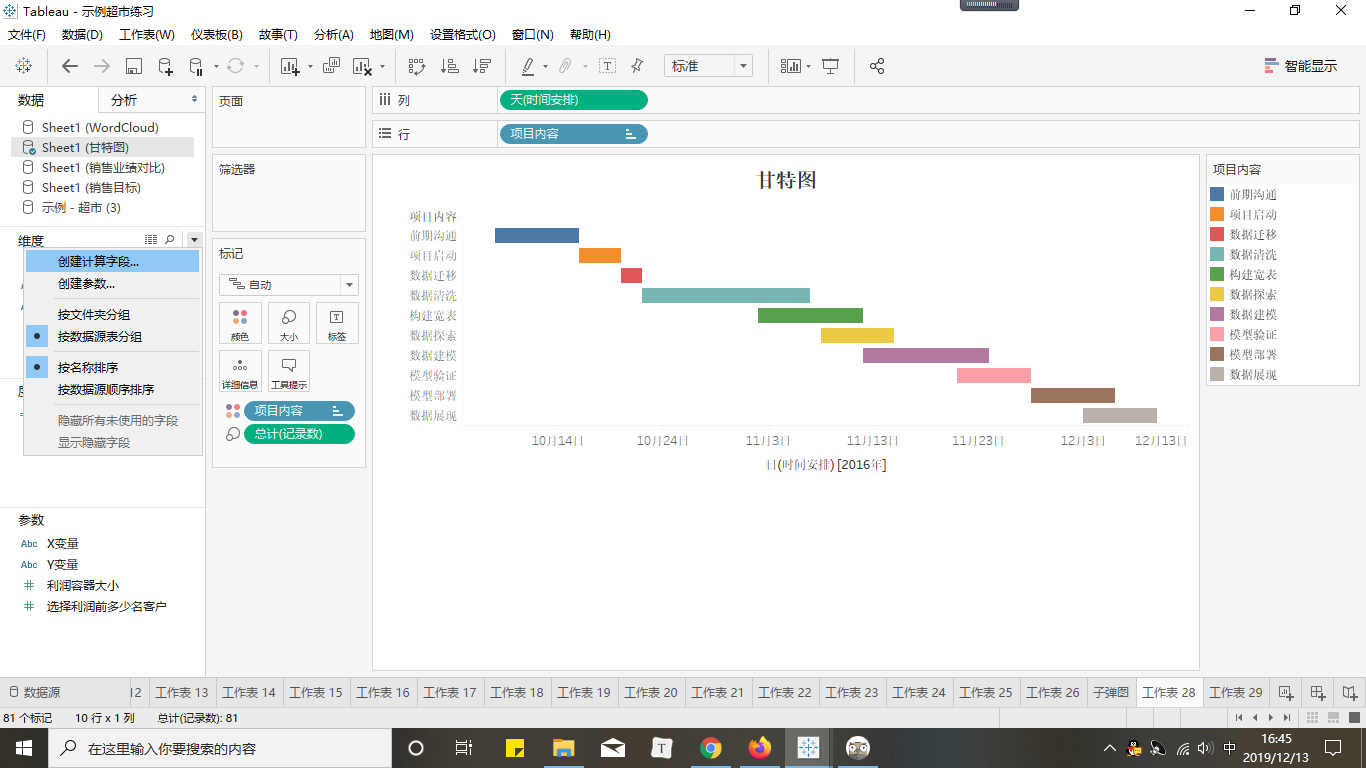Click the 天(时间安排) pill on columns
This screenshot has height=768, width=1366.
[573, 100]
